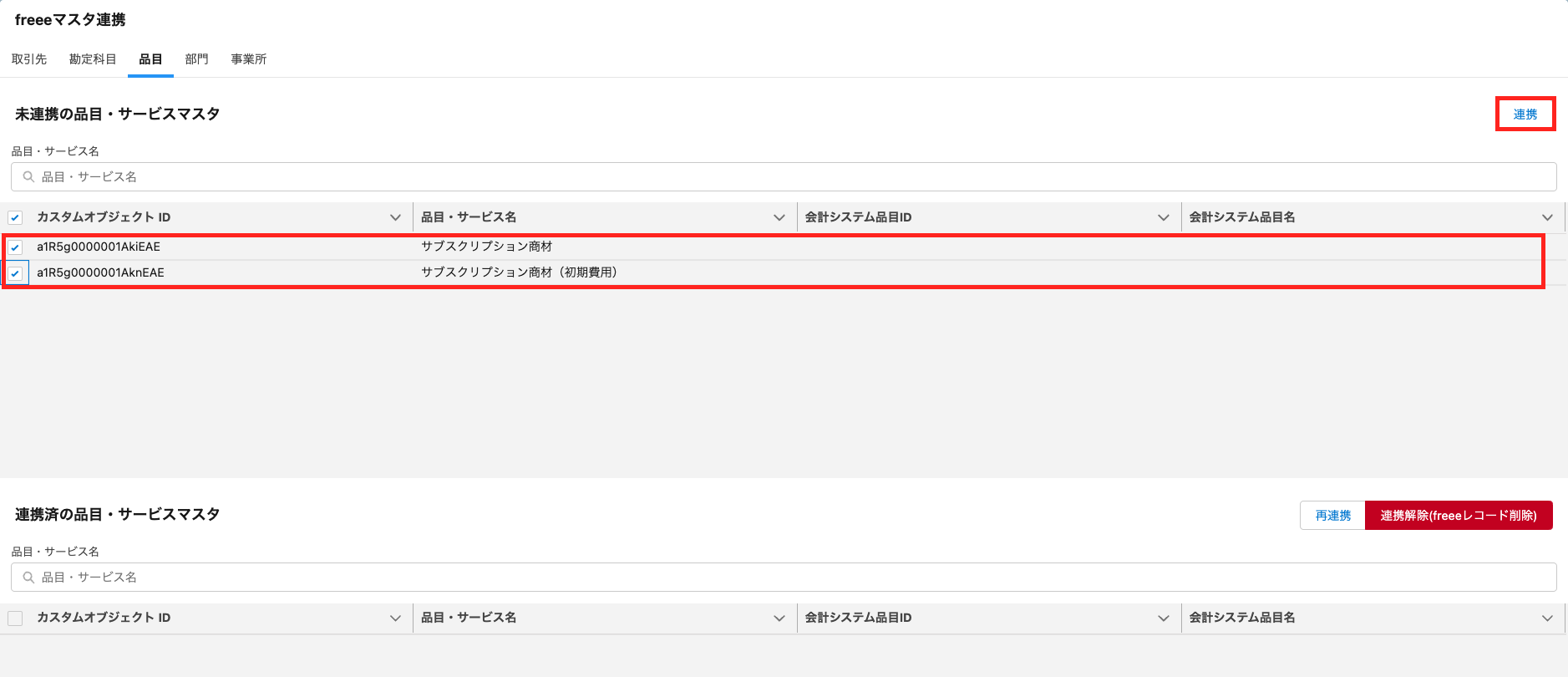
Task: Click search icon in unlinked items search box
Action: (28, 177)
